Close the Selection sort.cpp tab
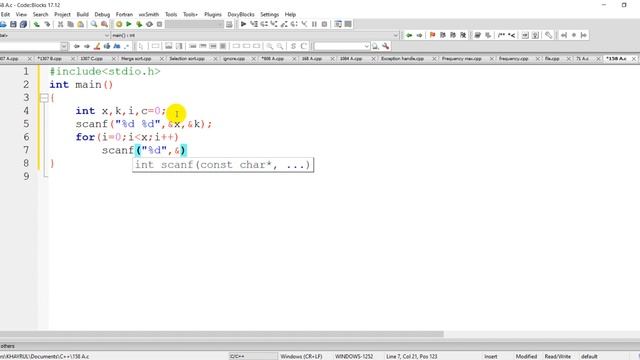This screenshot has height=360, width=640. 215,59
